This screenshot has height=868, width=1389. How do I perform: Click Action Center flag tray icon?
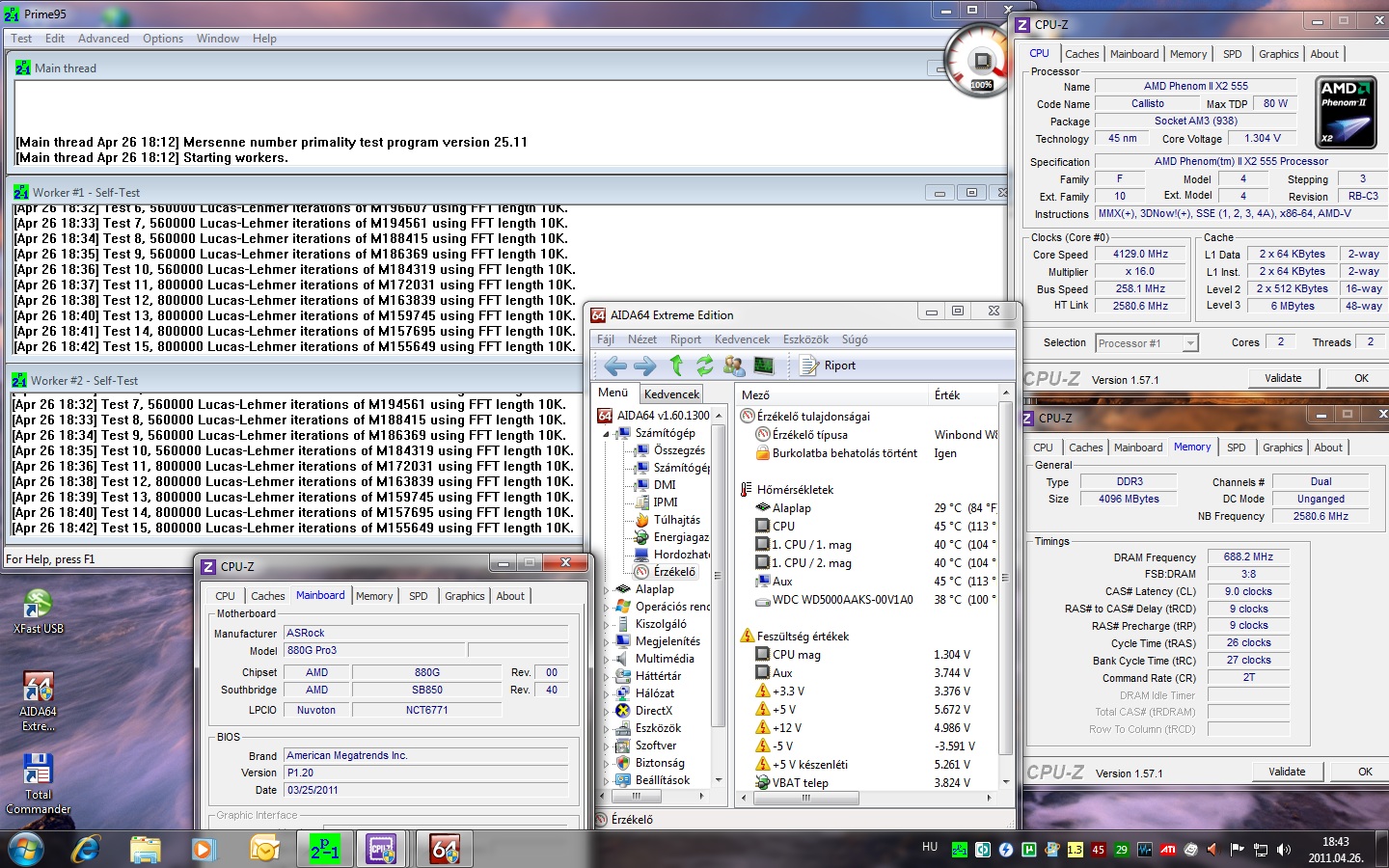click(1237, 850)
